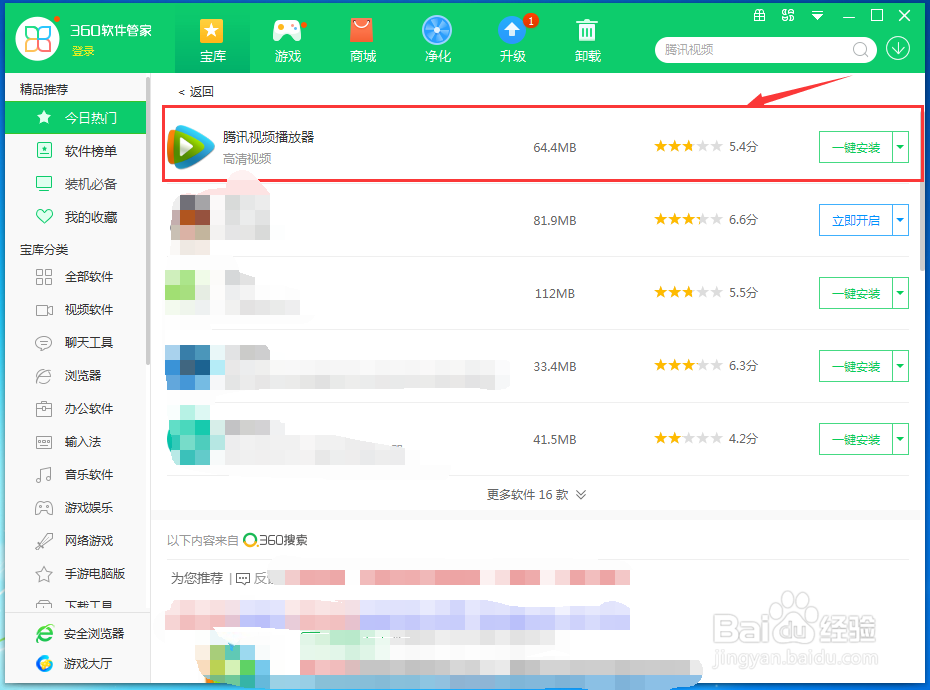The image size is (930, 690).
Task: Select 办公软件 category
Action: click(75, 409)
